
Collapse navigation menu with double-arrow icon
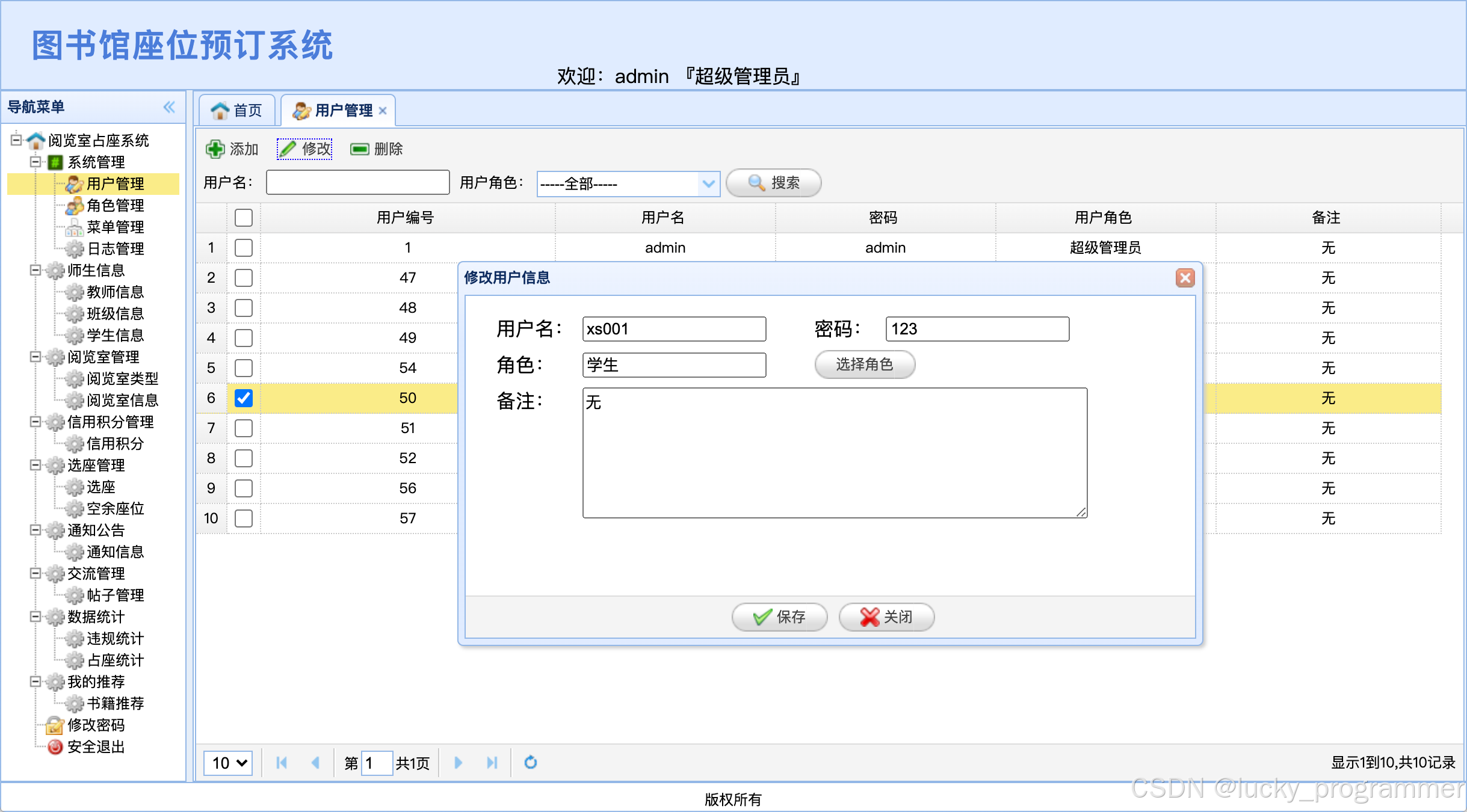tap(169, 107)
